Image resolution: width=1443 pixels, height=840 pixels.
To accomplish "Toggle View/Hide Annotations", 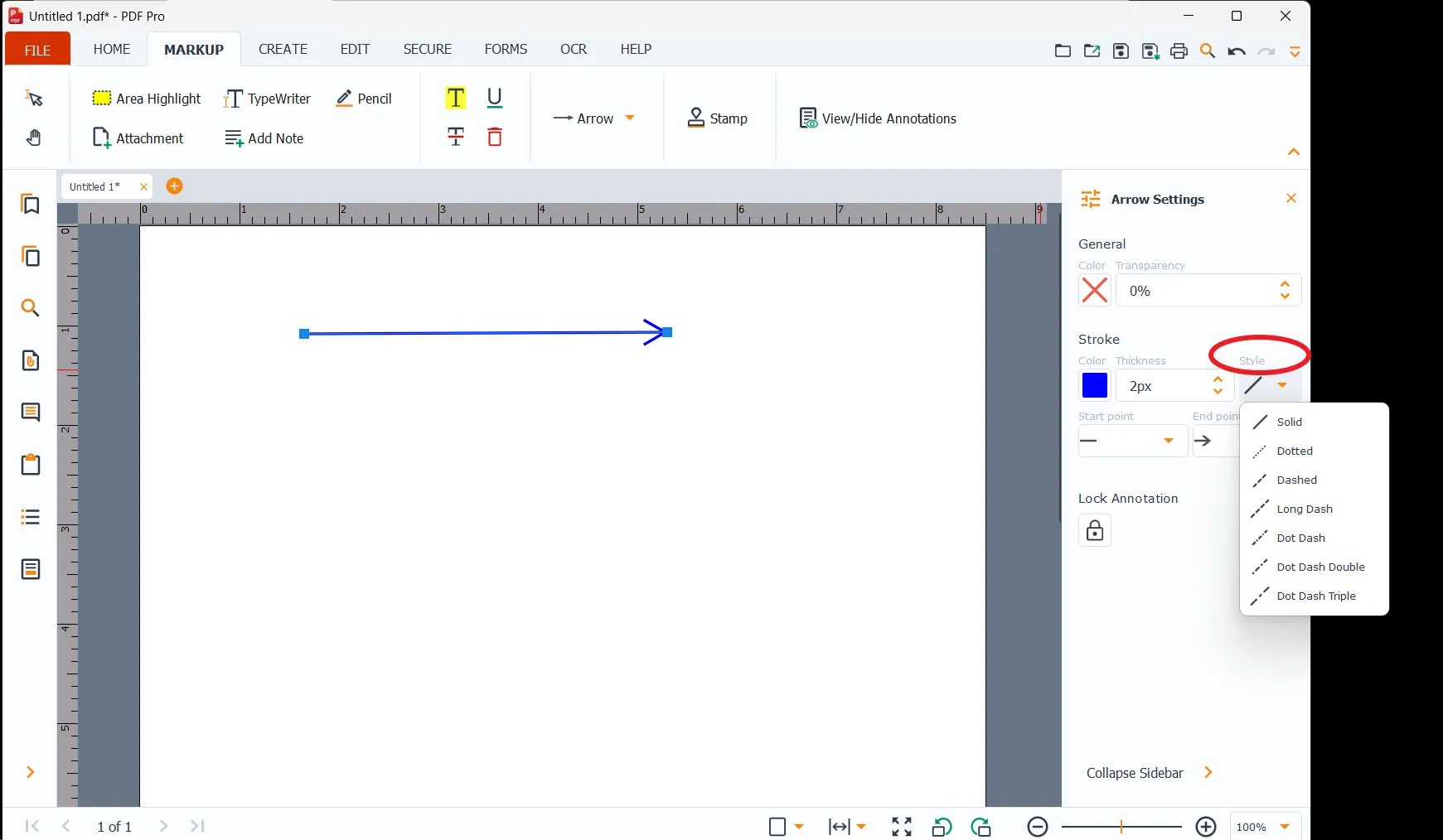I will (878, 118).
